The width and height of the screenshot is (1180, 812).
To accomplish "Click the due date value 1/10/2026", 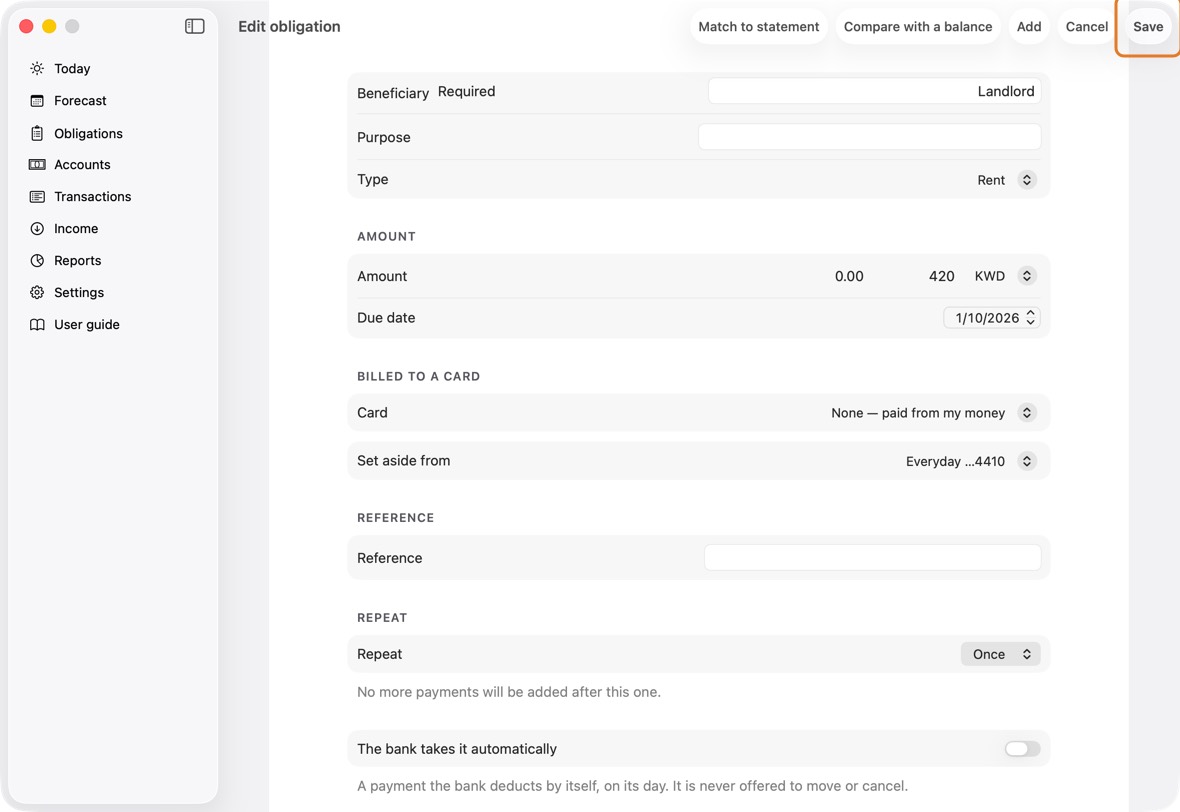I will [x=987, y=318].
